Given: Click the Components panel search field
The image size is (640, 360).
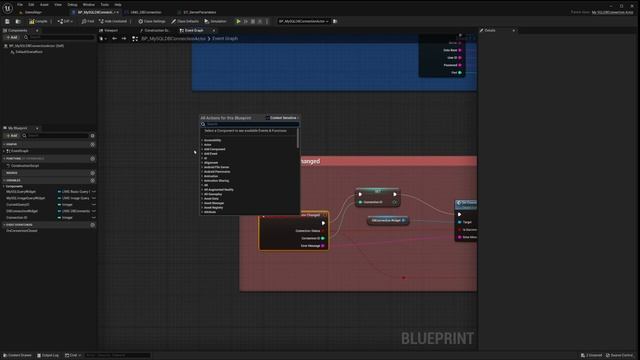Looking at the screenshot, I should point(59,37).
